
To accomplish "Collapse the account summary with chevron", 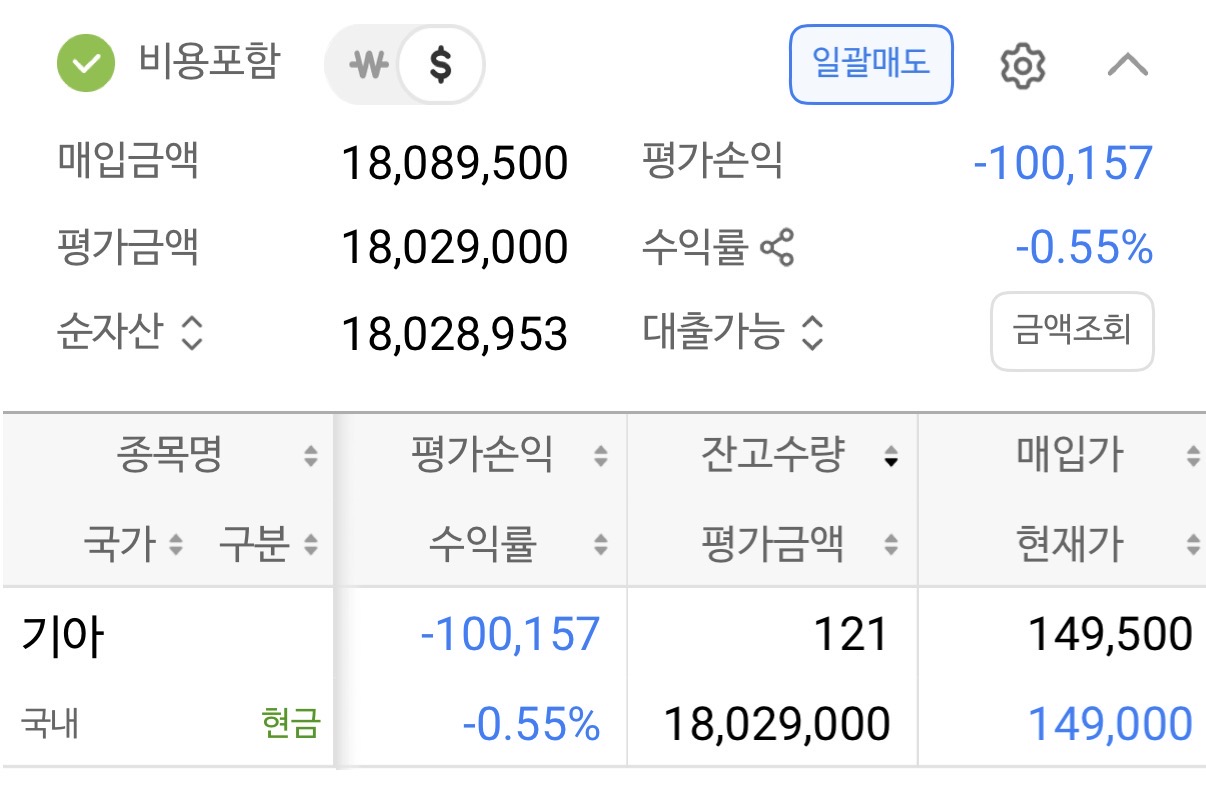I will pyautogui.click(x=1128, y=66).
